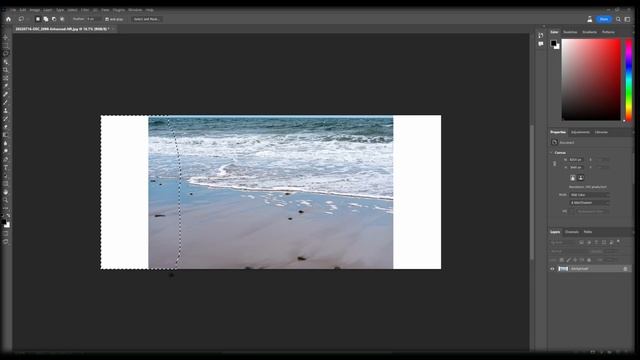The image size is (640, 360).
Task: Select the Hand tool
Action: click(x=6, y=192)
